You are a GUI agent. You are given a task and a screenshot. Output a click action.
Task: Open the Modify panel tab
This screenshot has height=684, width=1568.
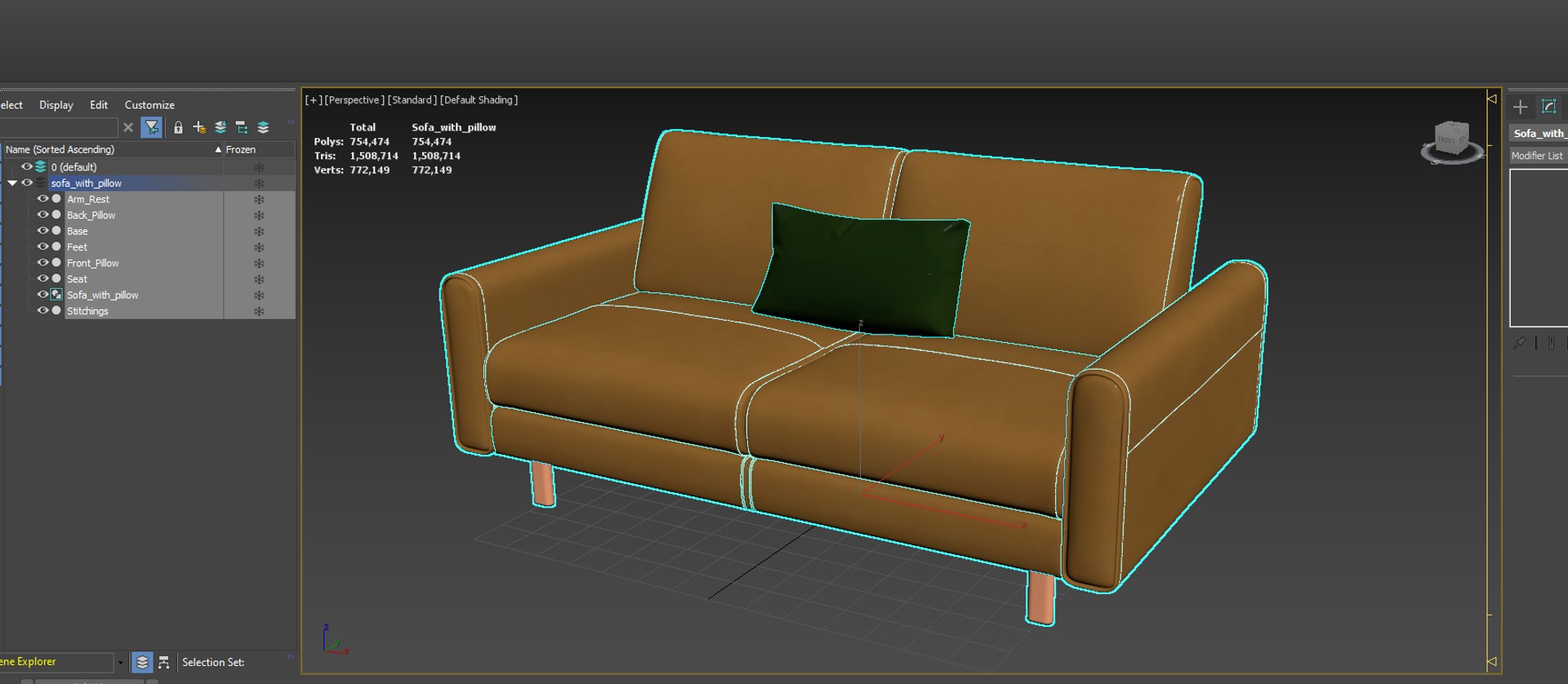[x=1548, y=106]
